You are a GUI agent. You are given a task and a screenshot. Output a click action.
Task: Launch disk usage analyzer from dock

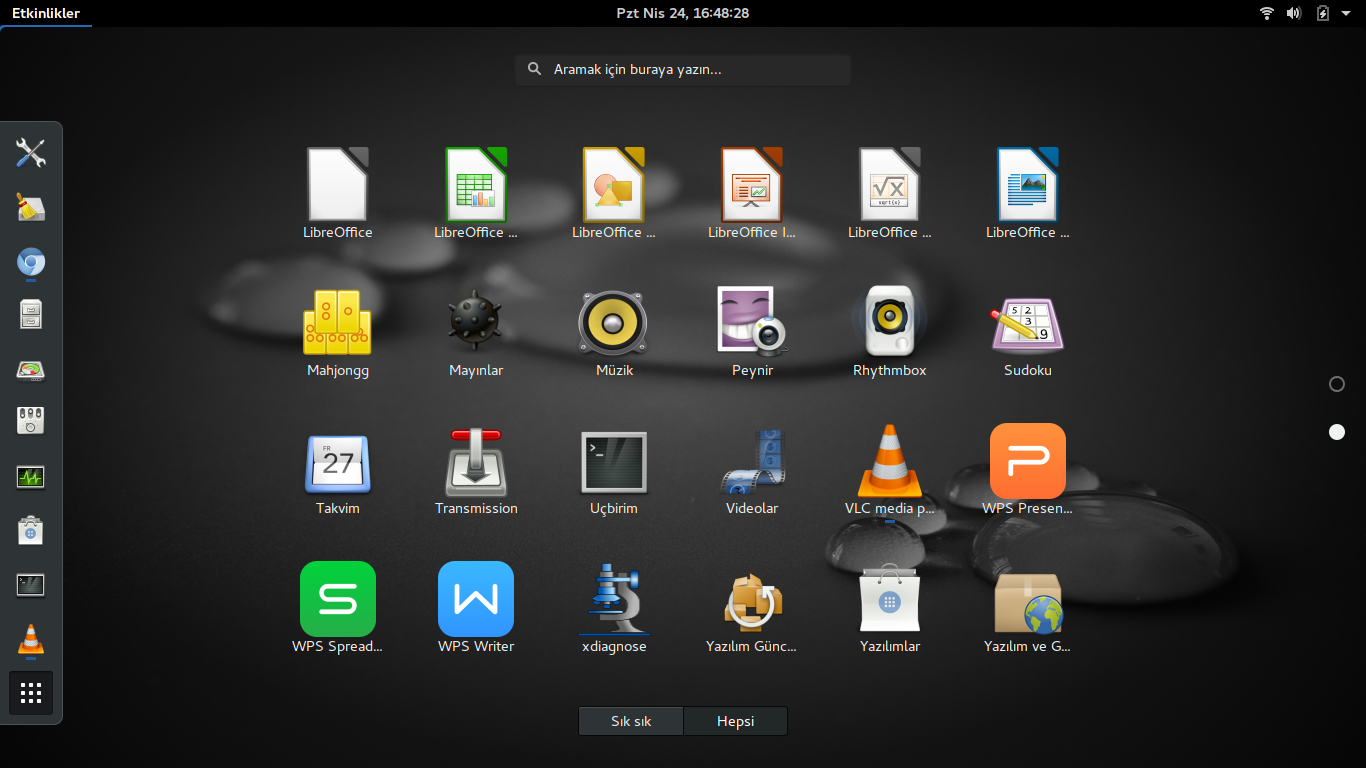coord(31,370)
